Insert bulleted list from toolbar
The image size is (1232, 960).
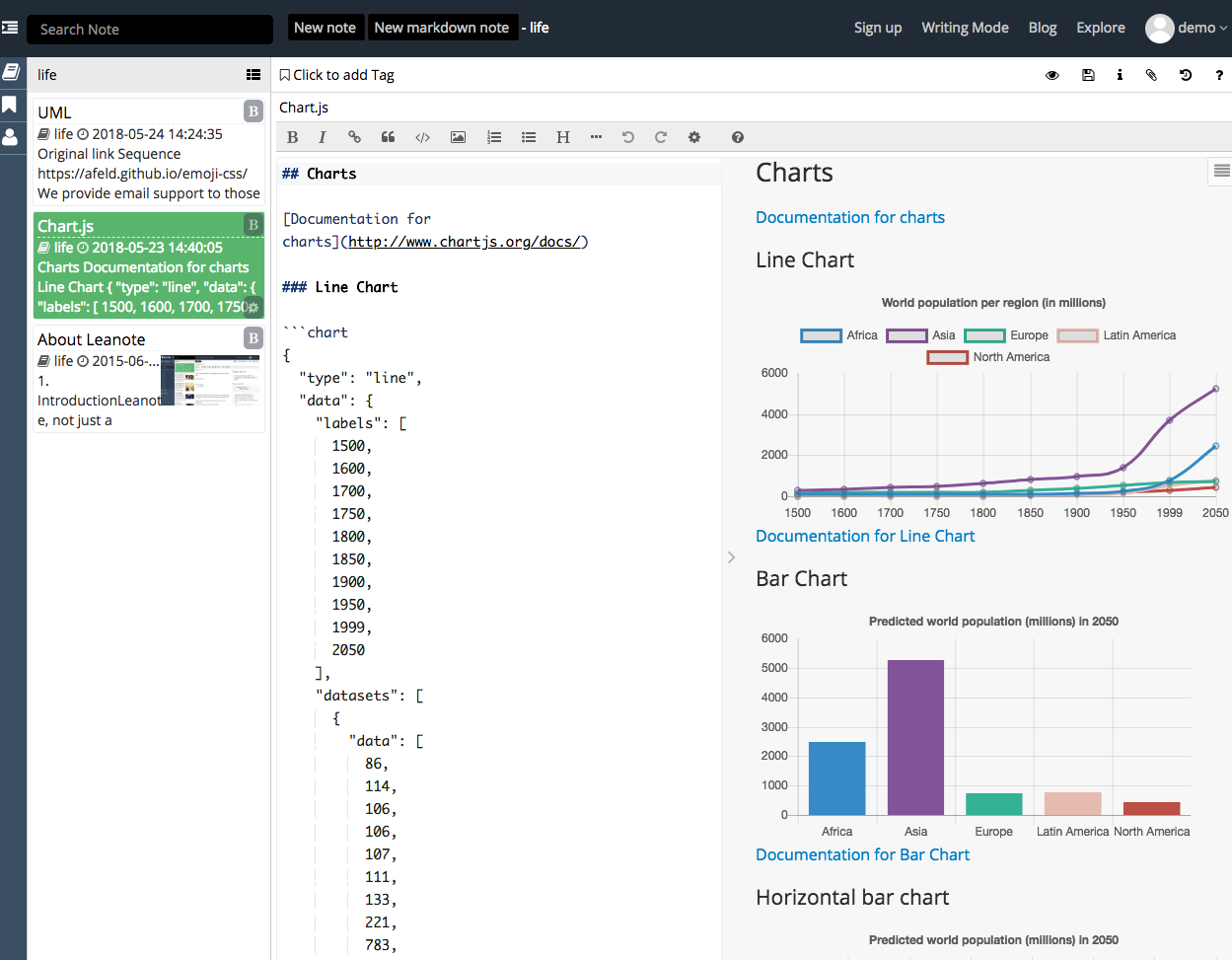529,137
